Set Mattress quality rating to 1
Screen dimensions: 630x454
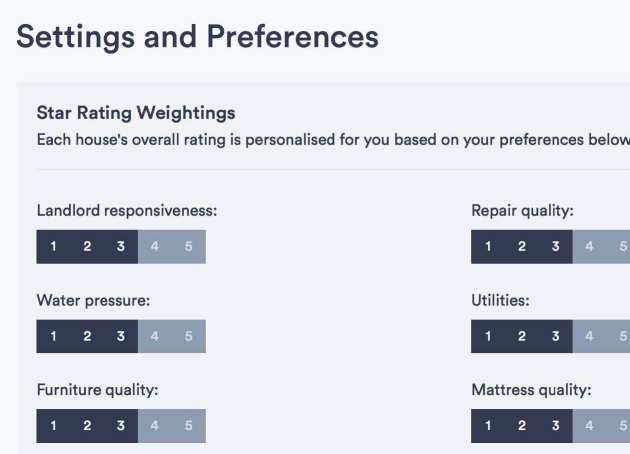click(x=489, y=426)
